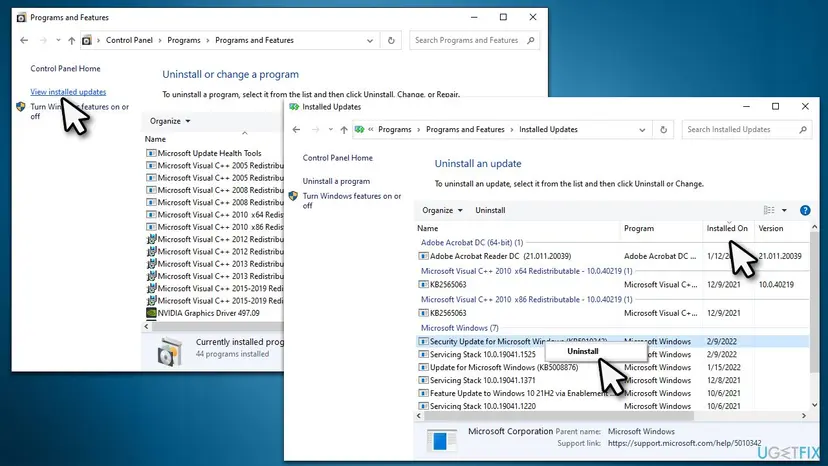Open Organize menu in Programs and Features
The image size is (828, 466).
point(170,121)
